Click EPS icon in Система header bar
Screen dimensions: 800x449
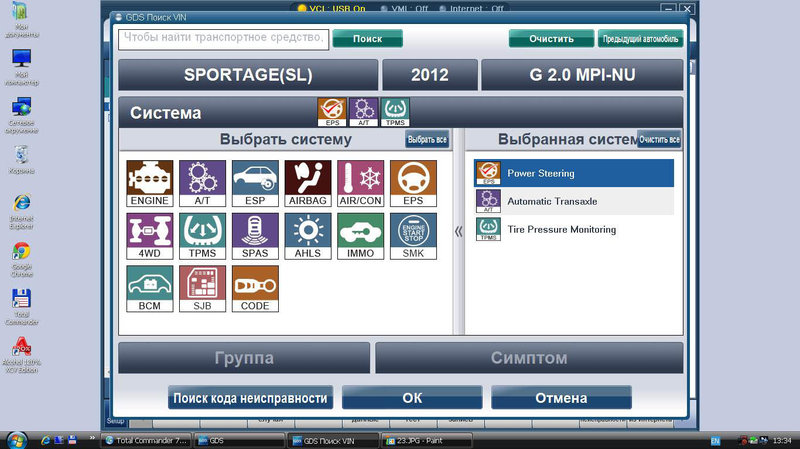point(332,112)
